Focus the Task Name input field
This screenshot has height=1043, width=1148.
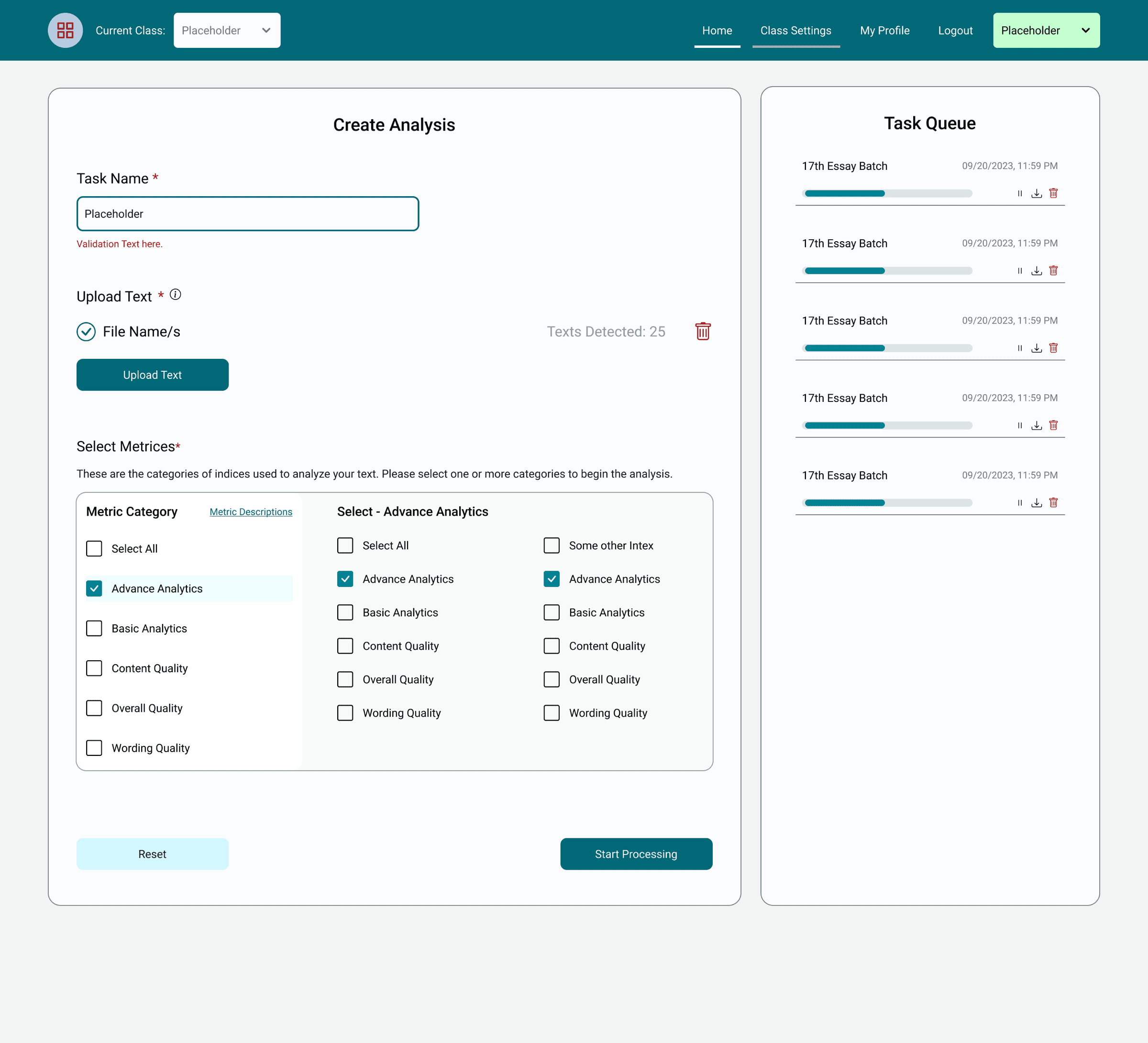pyautogui.click(x=248, y=213)
